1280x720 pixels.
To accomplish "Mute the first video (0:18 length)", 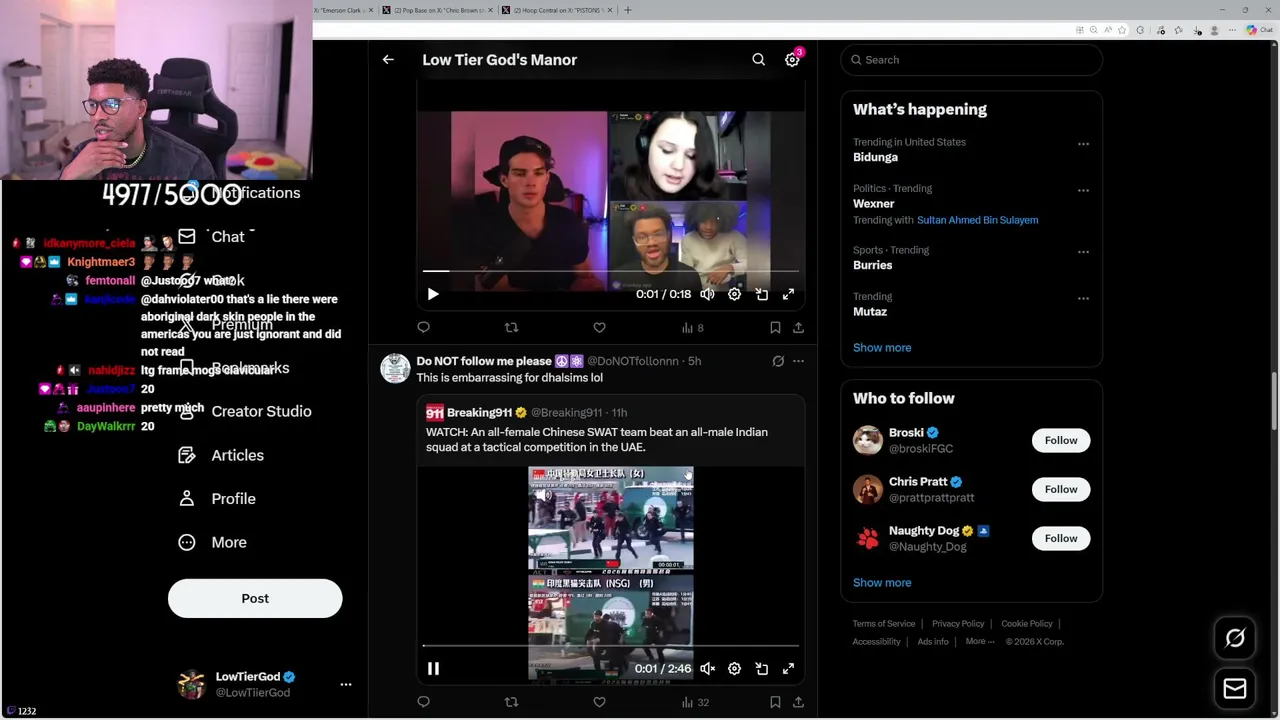I will click(x=707, y=294).
